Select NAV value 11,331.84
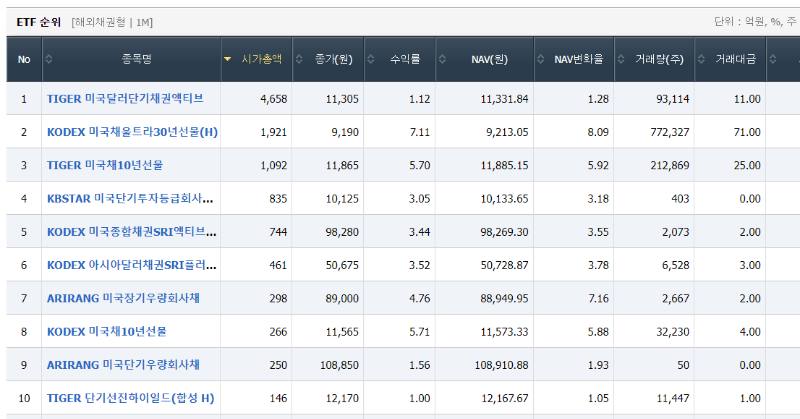 pos(505,99)
